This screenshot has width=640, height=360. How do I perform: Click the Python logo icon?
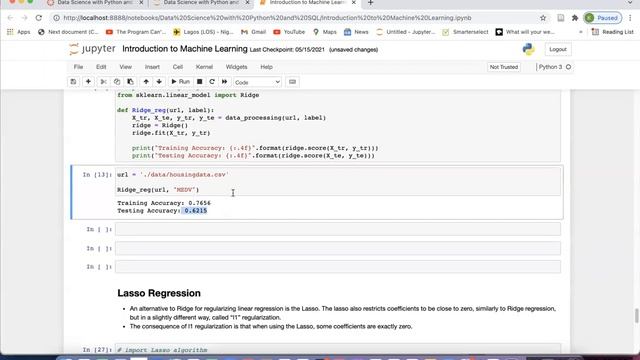click(529, 49)
